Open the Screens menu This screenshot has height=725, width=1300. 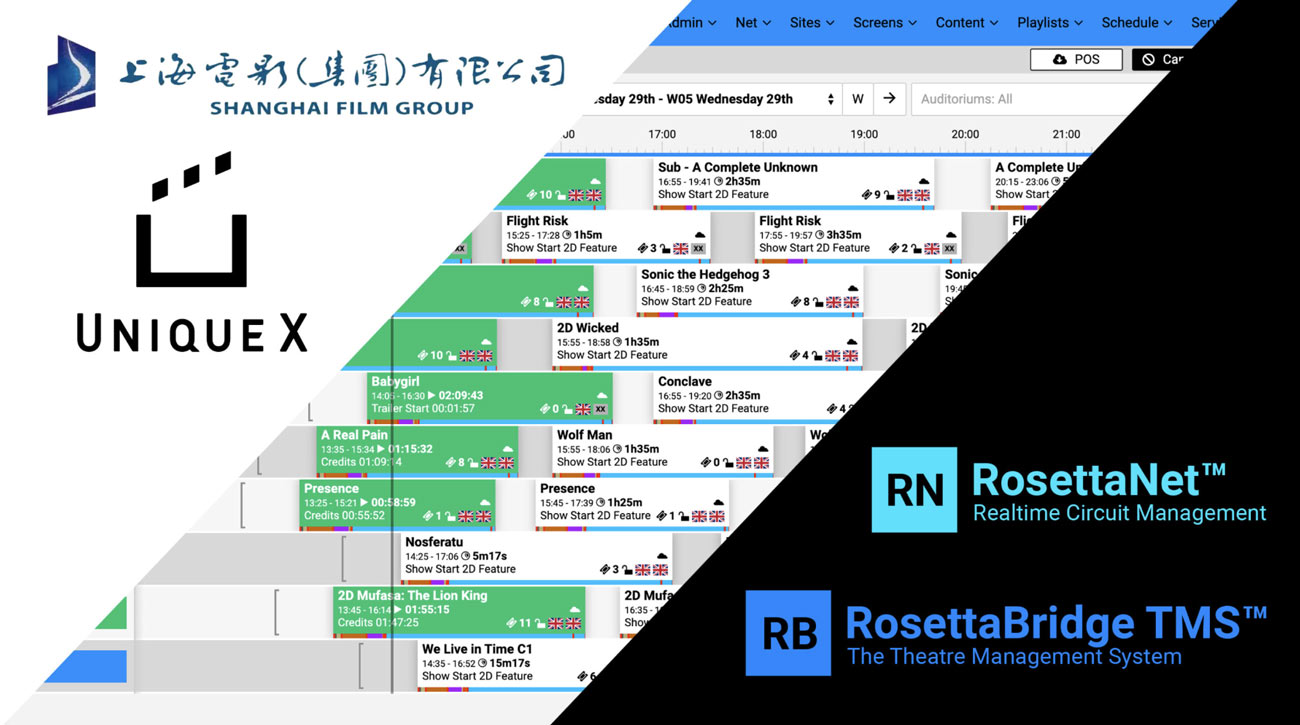885,22
